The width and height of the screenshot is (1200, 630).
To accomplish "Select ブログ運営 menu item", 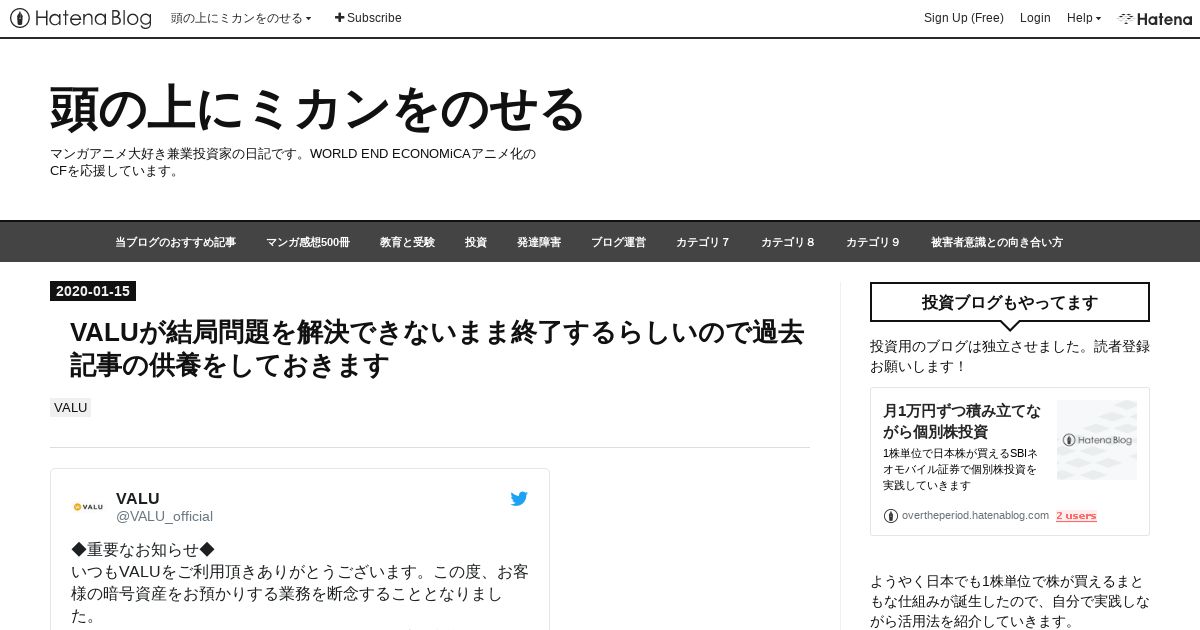I will click(x=618, y=242).
